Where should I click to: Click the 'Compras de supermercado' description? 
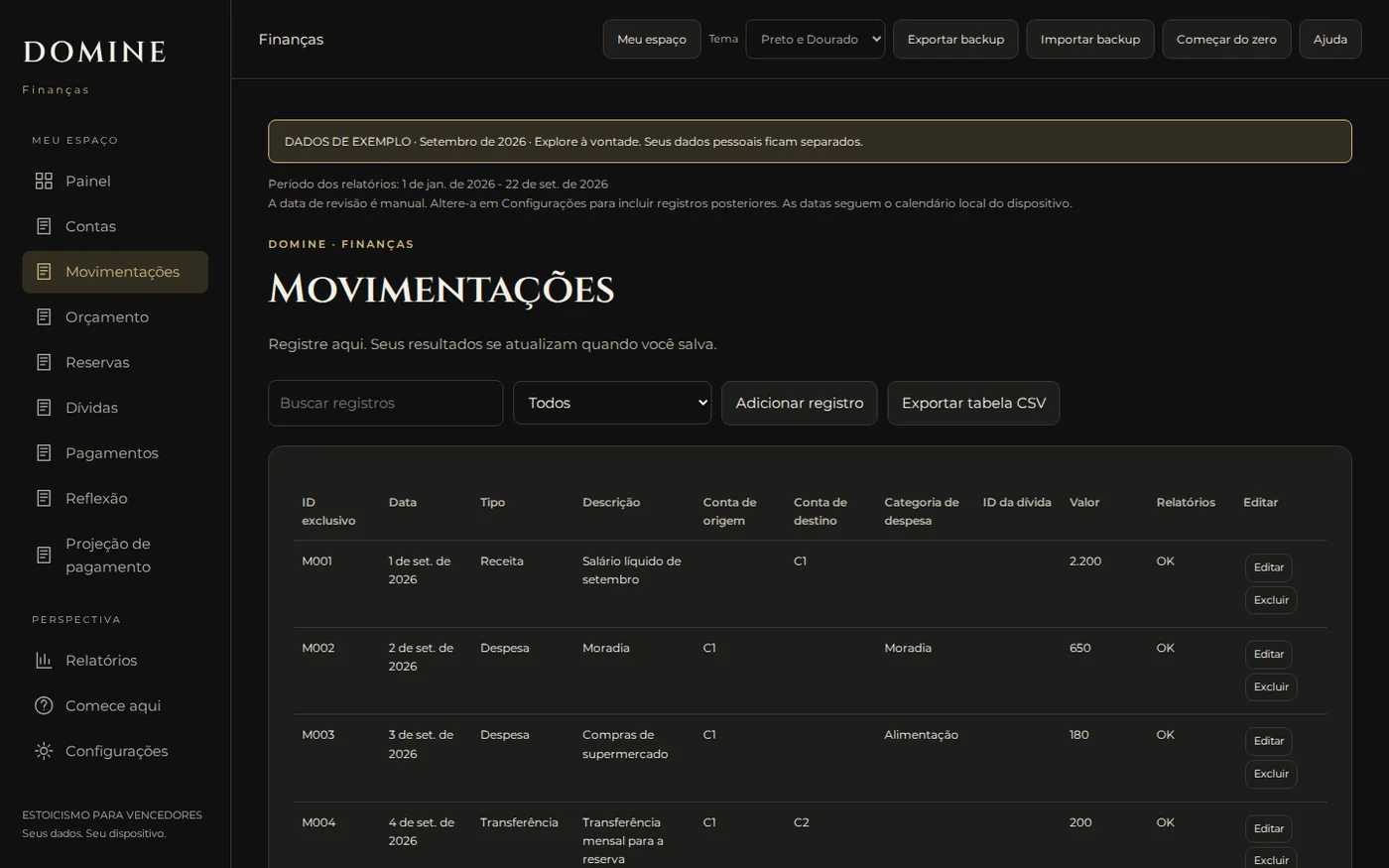click(x=625, y=744)
